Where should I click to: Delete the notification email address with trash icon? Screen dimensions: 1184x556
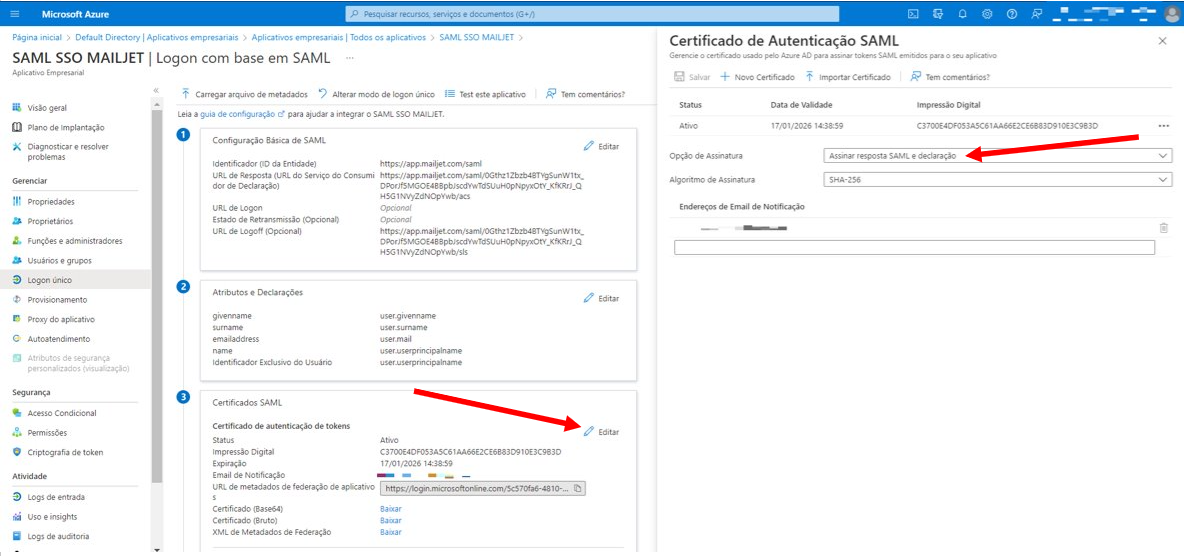pyautogui.click(x=1163, y=227)
